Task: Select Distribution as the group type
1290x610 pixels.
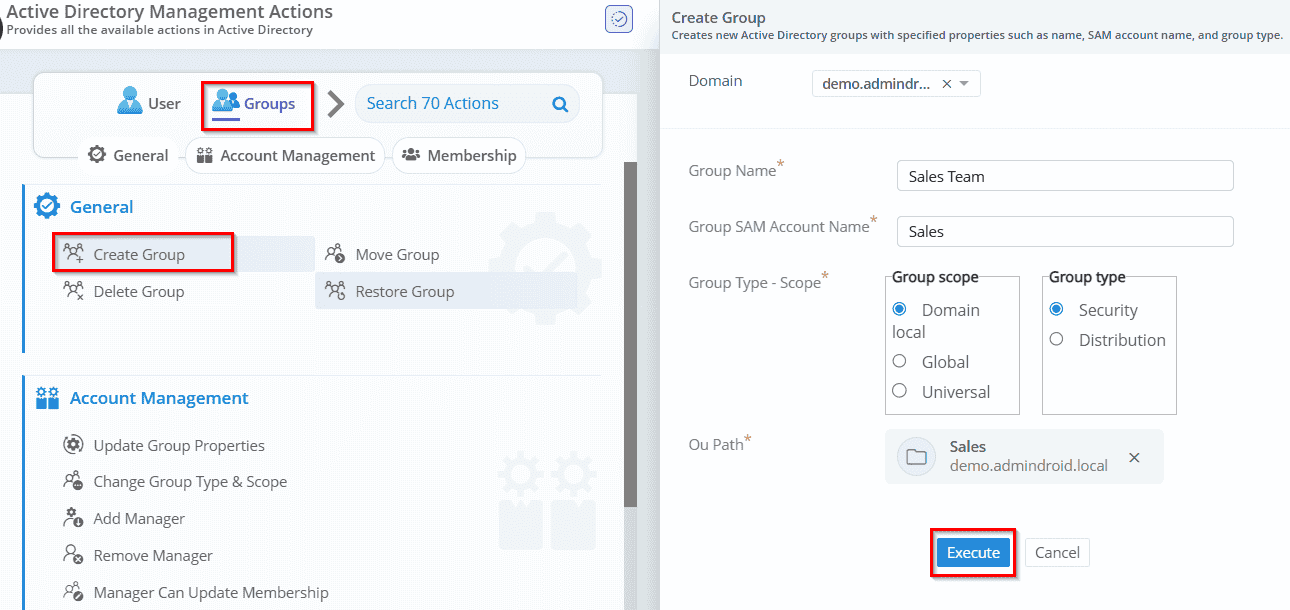Action: (1057, 340)
